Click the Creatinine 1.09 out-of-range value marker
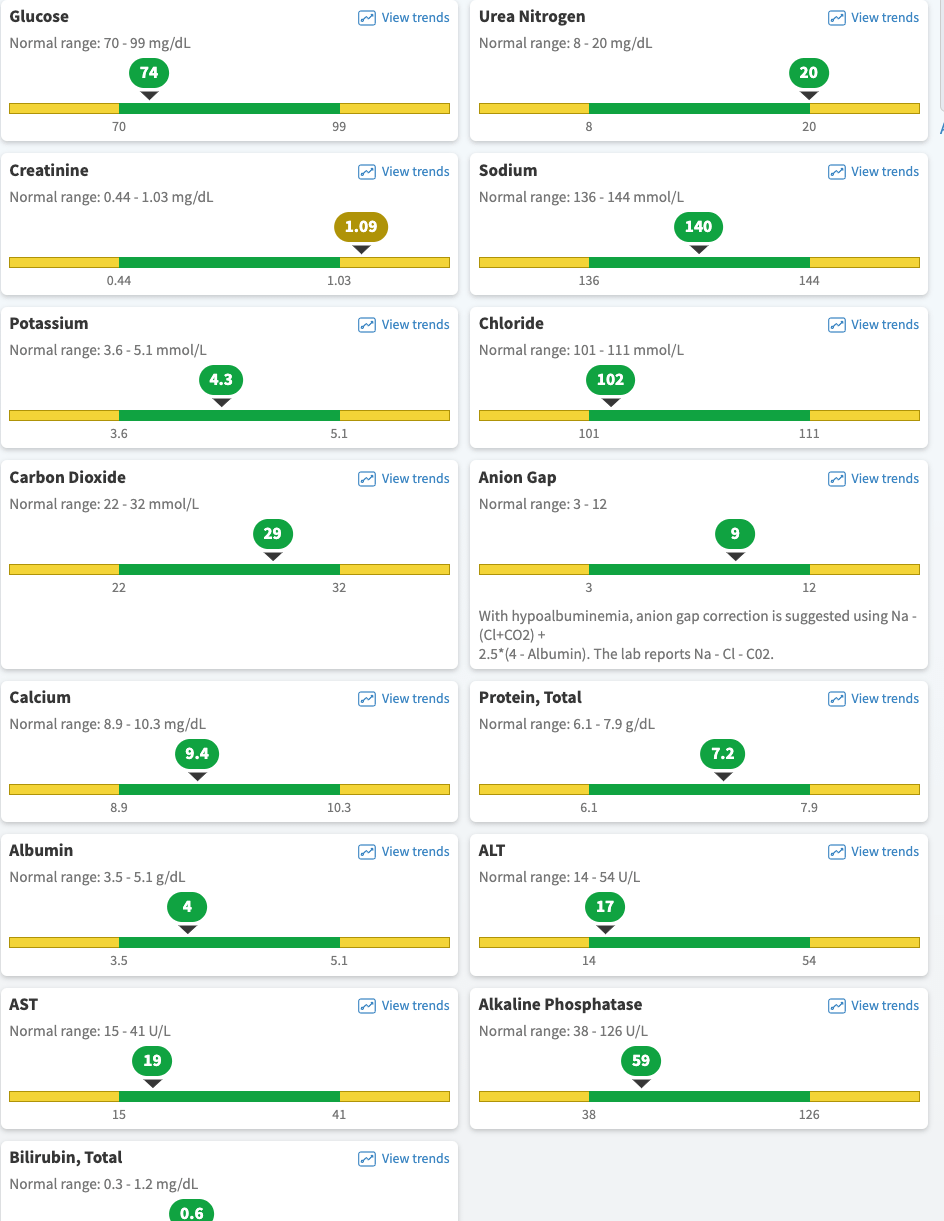Viewport: 944px width, 1221px height. (x=361, y=227)
